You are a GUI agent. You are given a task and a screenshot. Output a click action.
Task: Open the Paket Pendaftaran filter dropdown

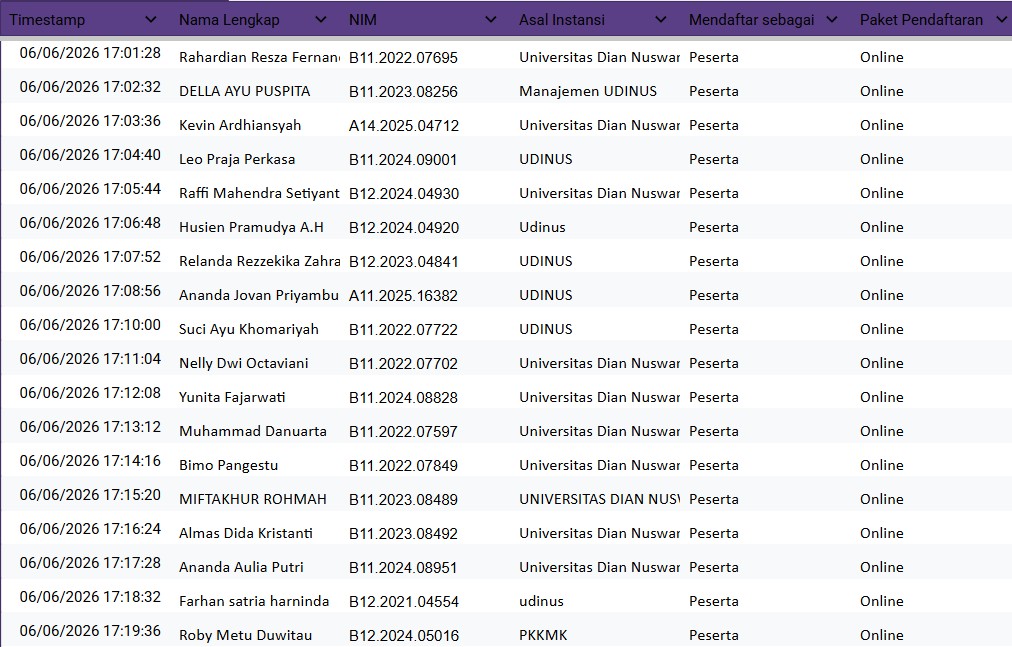(x=1002, y=20)
